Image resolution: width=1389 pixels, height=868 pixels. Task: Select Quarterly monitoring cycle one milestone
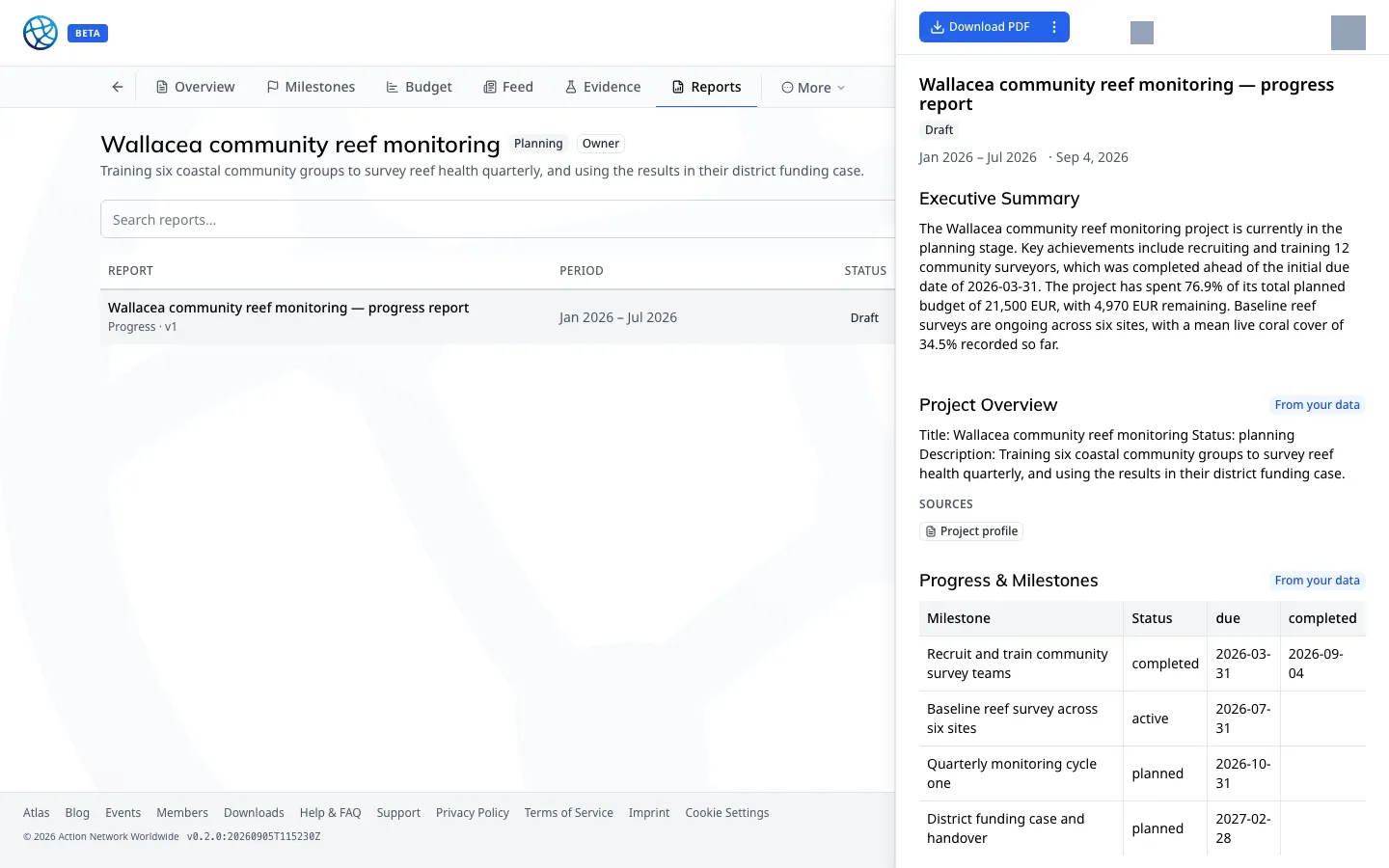1142,773
